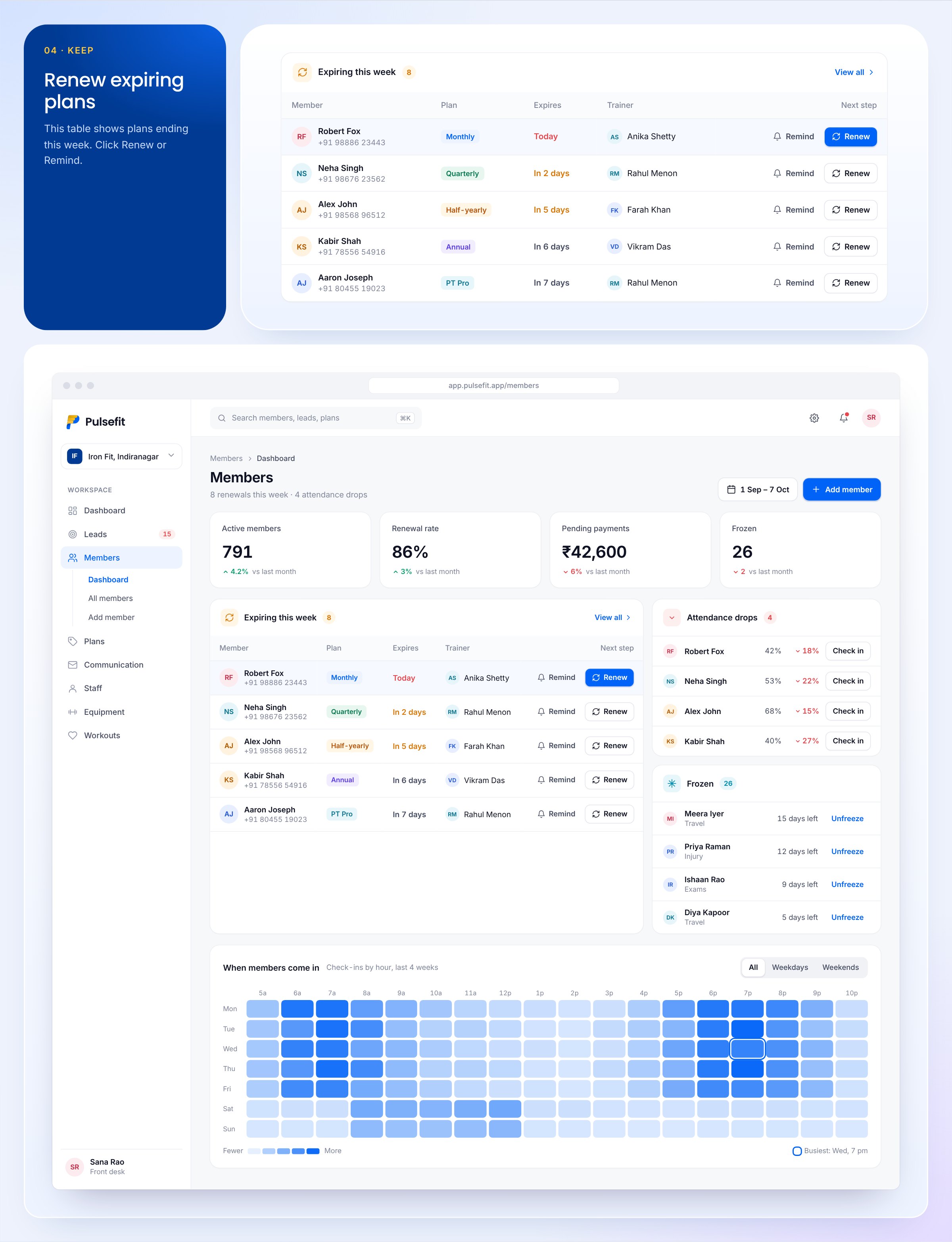The width and height of the screenshot is (952, 1242).
Task: Click the Add member button
Action: point(841,490)
